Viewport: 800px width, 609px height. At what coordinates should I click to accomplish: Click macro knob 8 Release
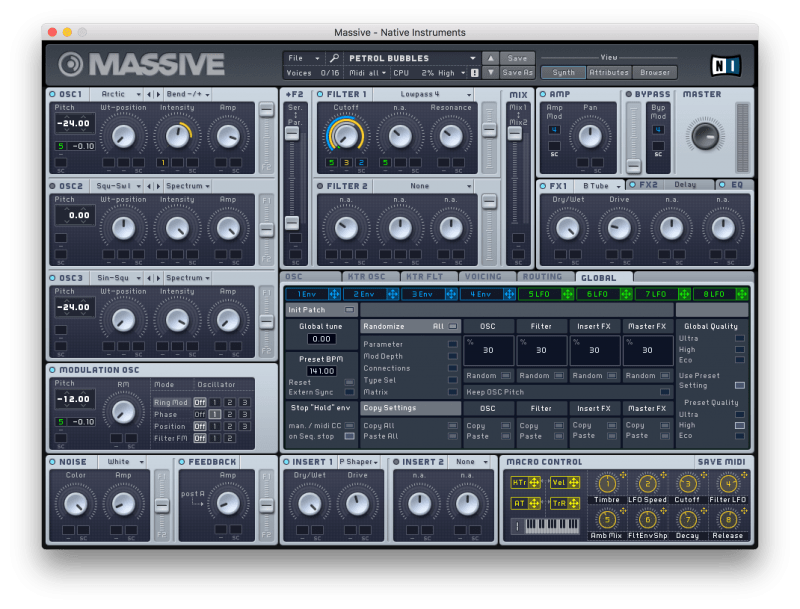(728, 520)
